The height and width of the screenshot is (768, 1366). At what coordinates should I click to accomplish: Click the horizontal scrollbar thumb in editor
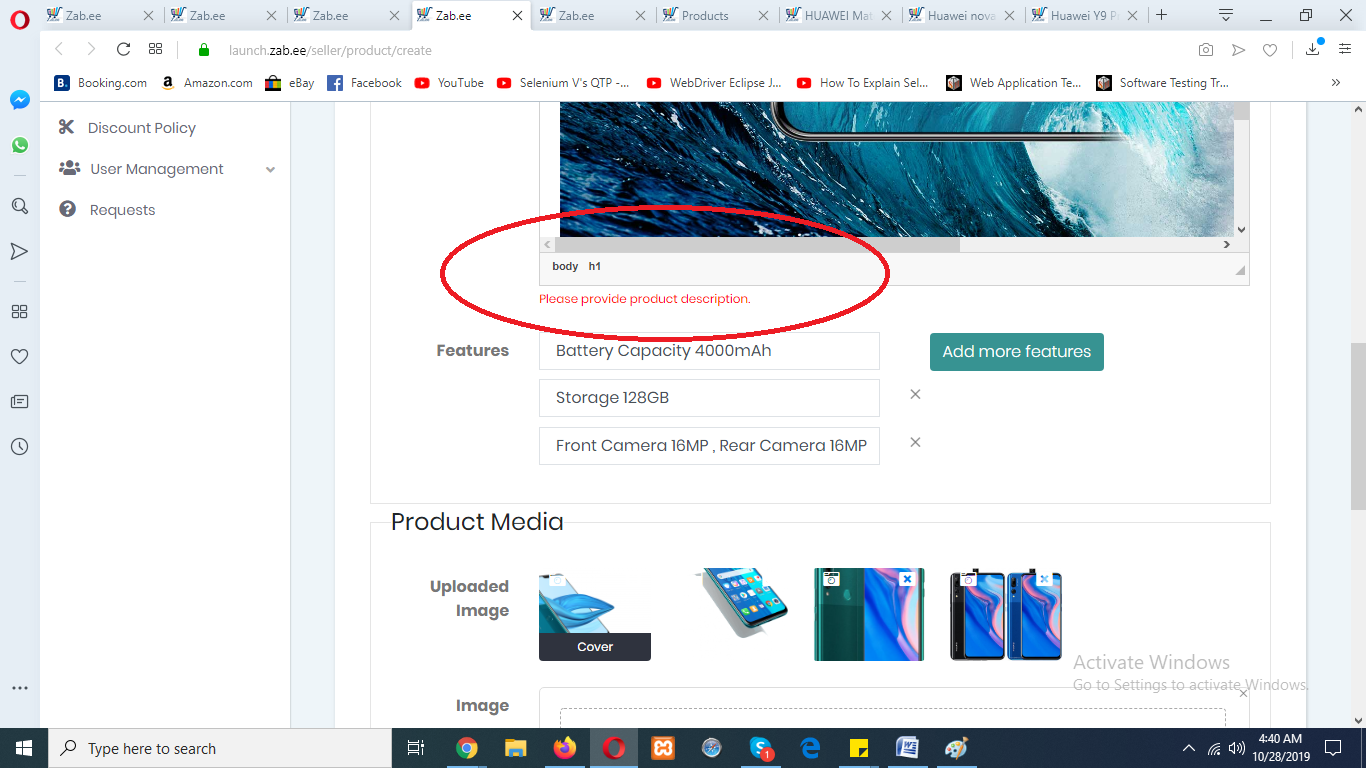[x=757, y=244]
